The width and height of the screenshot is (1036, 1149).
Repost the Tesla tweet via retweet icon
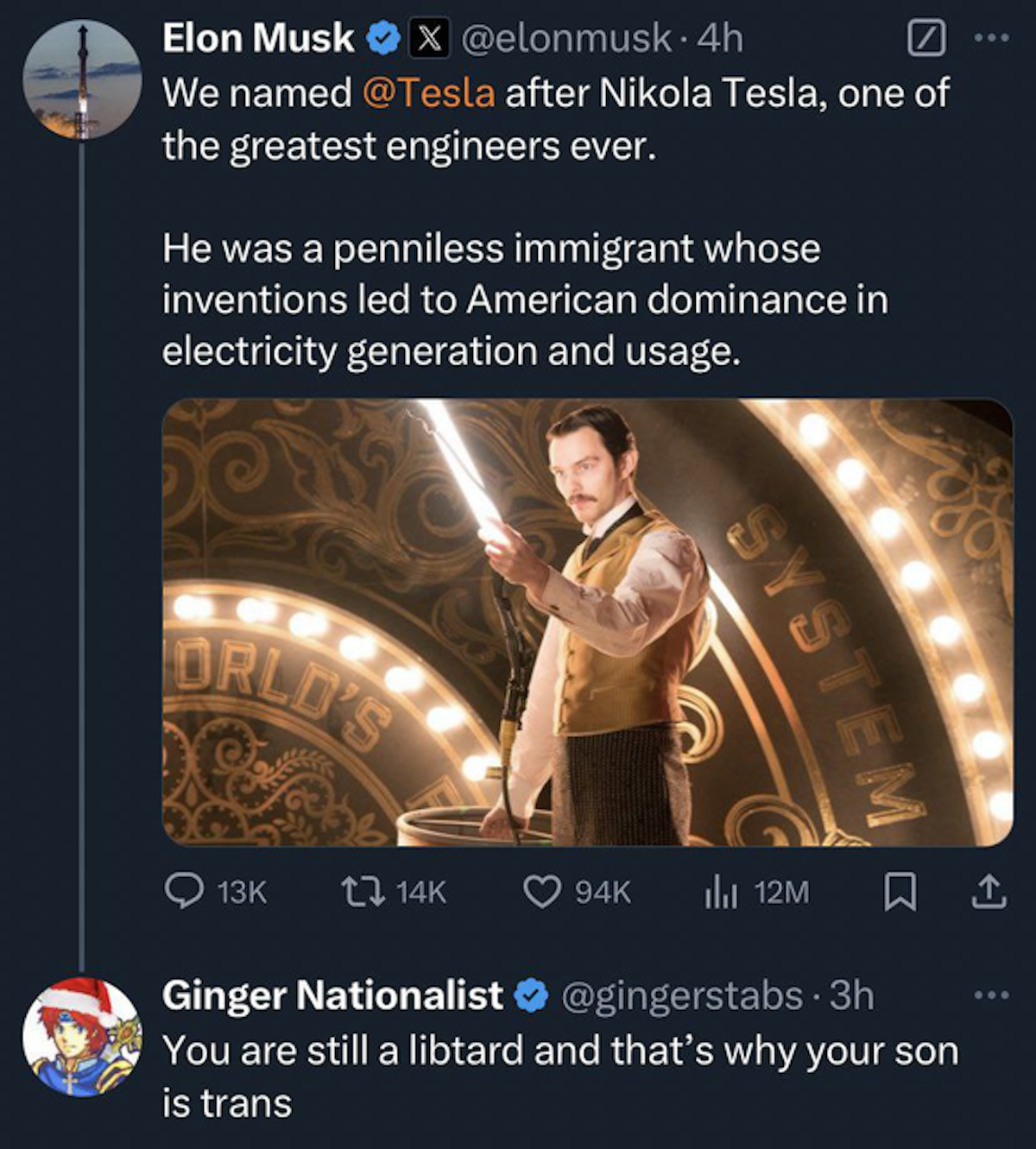coord(354,892)
